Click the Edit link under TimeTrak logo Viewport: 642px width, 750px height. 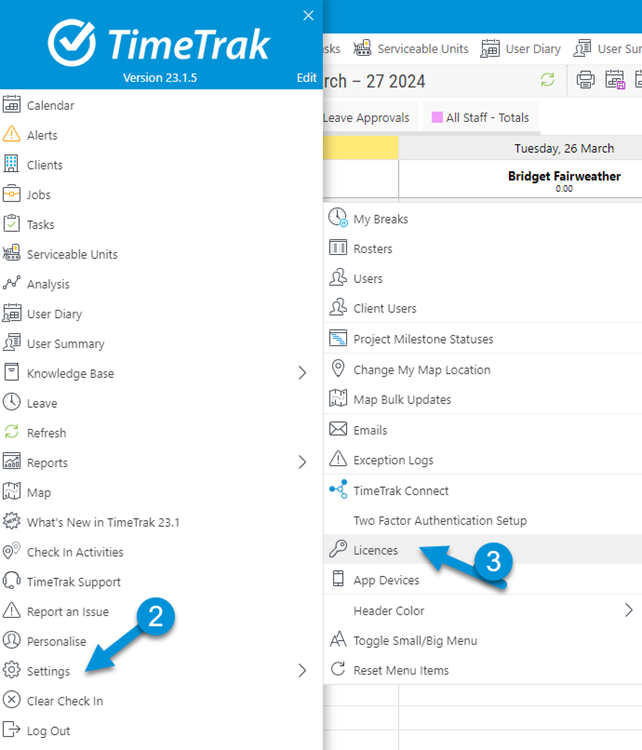pyautogui.click(x=306, y=78)
